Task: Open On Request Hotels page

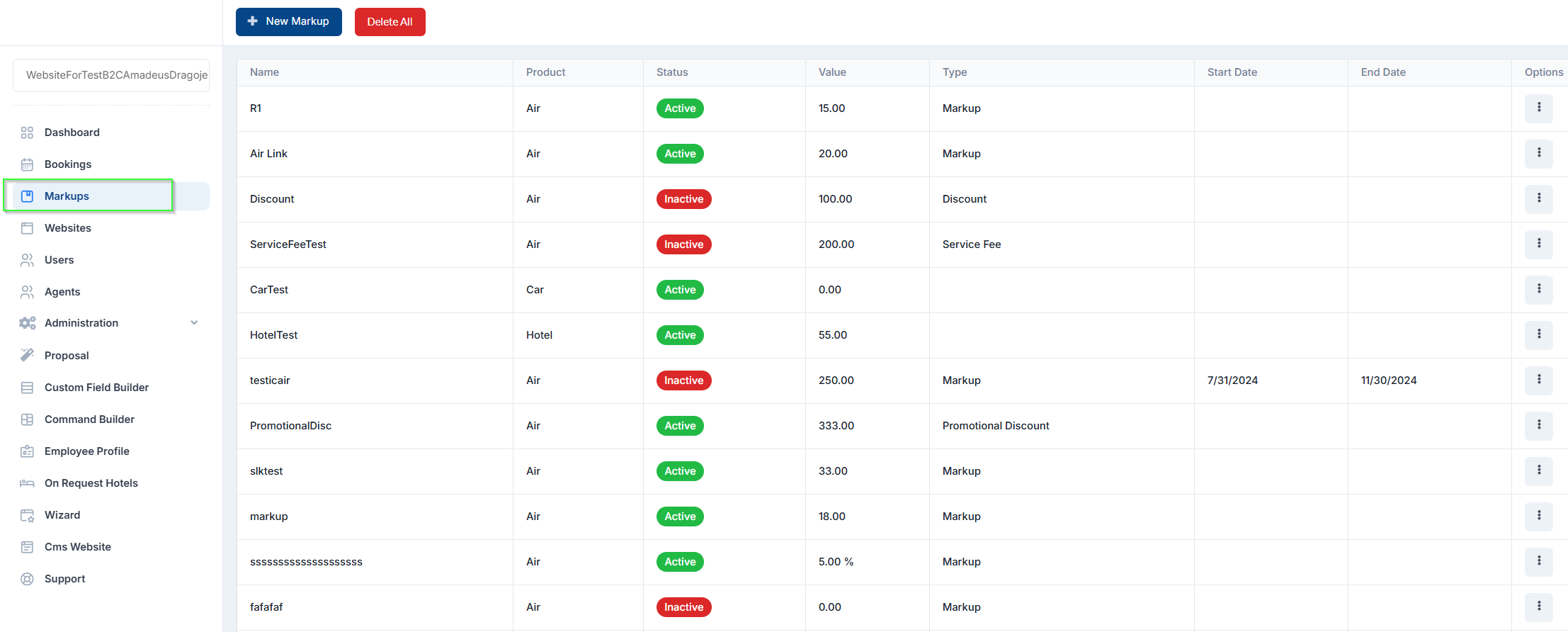Action: click(111, 483)
